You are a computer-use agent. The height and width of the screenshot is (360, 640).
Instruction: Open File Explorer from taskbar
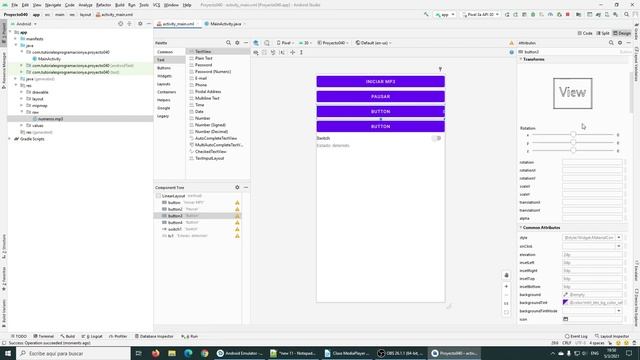click(172, 353)
